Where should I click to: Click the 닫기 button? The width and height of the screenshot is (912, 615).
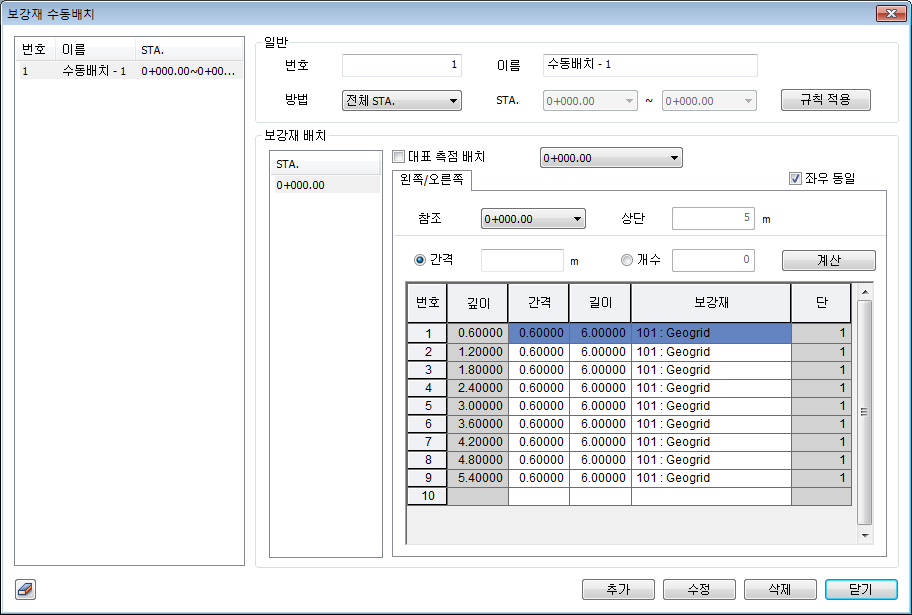pos(860,589)
